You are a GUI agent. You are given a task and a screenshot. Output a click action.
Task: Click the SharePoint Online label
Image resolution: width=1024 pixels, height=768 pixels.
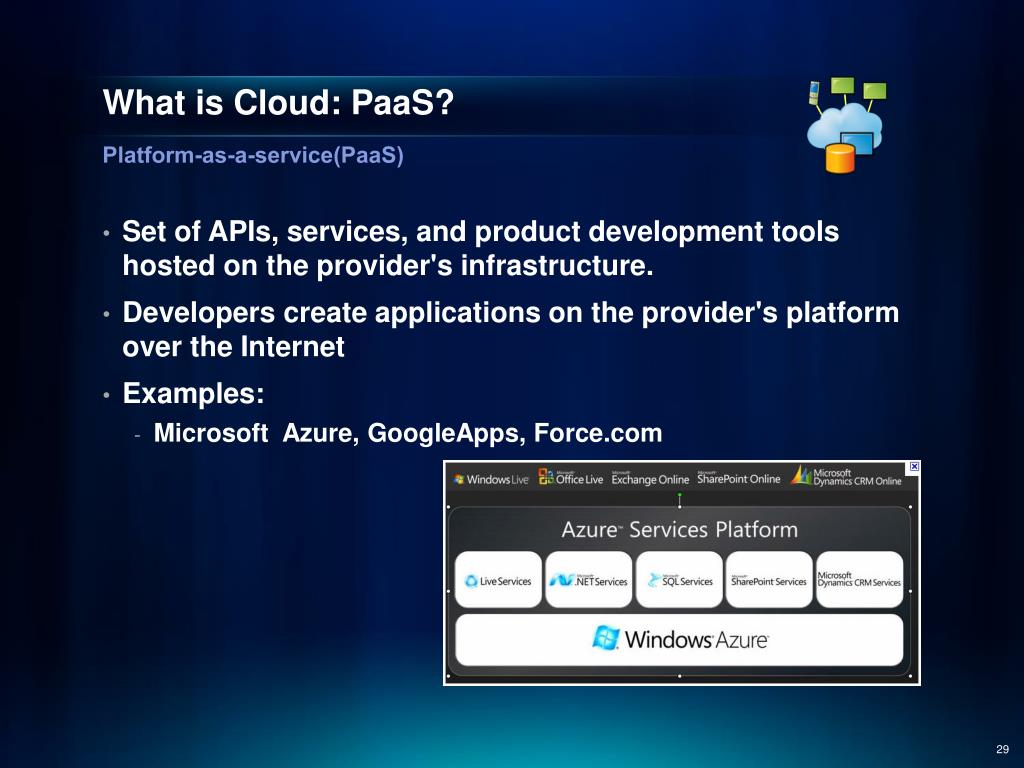click(x=739, y=478)
